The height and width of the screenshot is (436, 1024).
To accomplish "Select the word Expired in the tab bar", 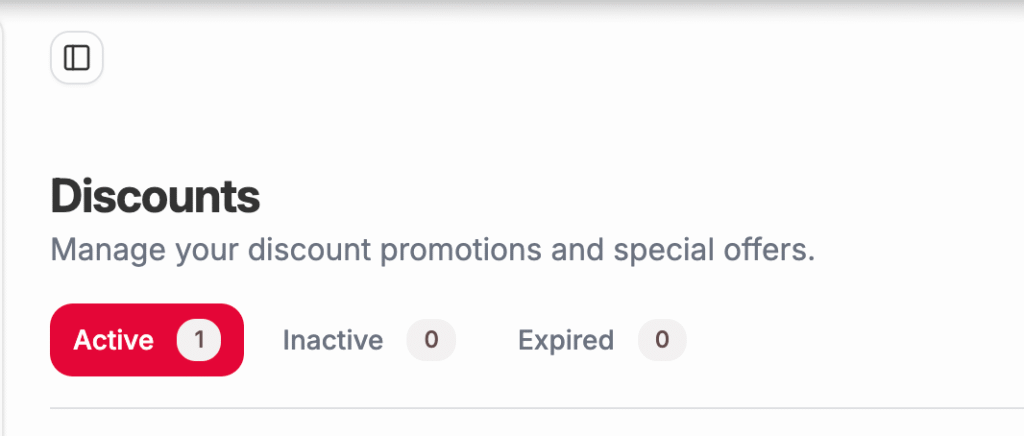I will point(566,340).
